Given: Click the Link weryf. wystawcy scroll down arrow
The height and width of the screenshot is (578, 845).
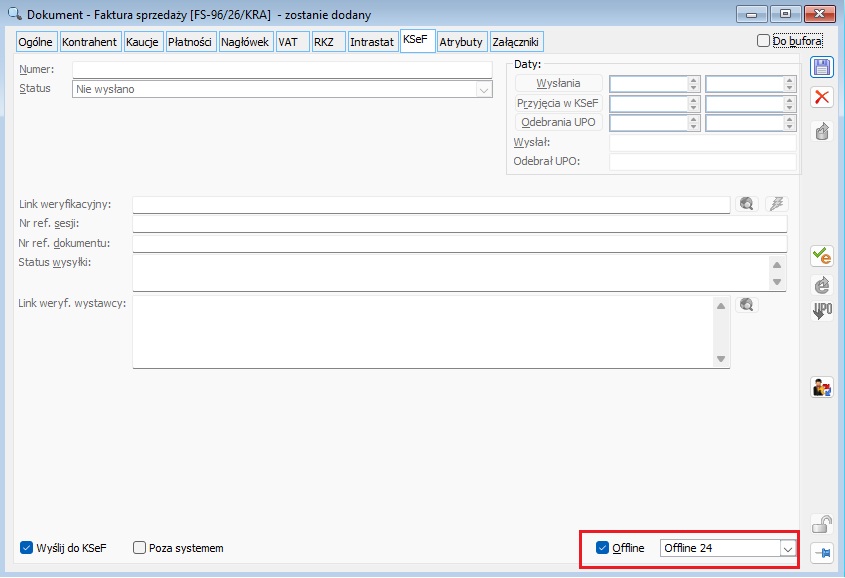Looking at the screenshot, I should (x=721, y=359).
